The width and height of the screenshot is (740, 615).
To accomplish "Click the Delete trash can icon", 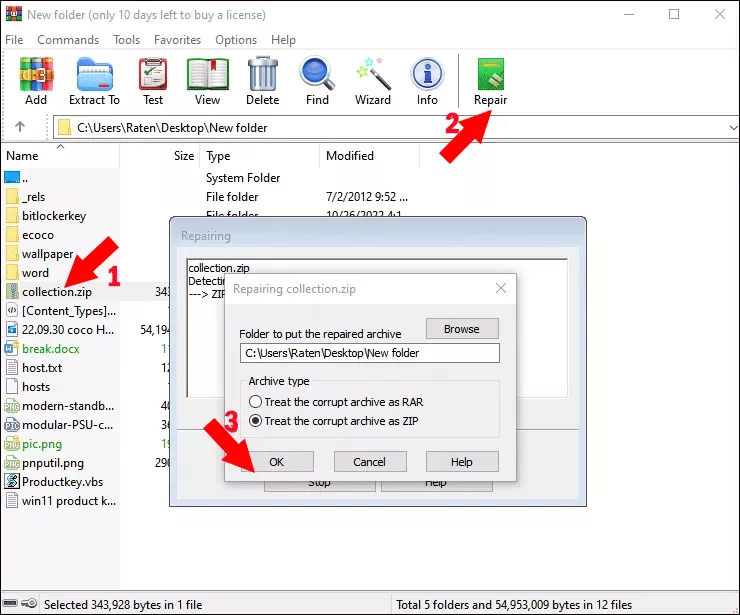I will (262, 80).
